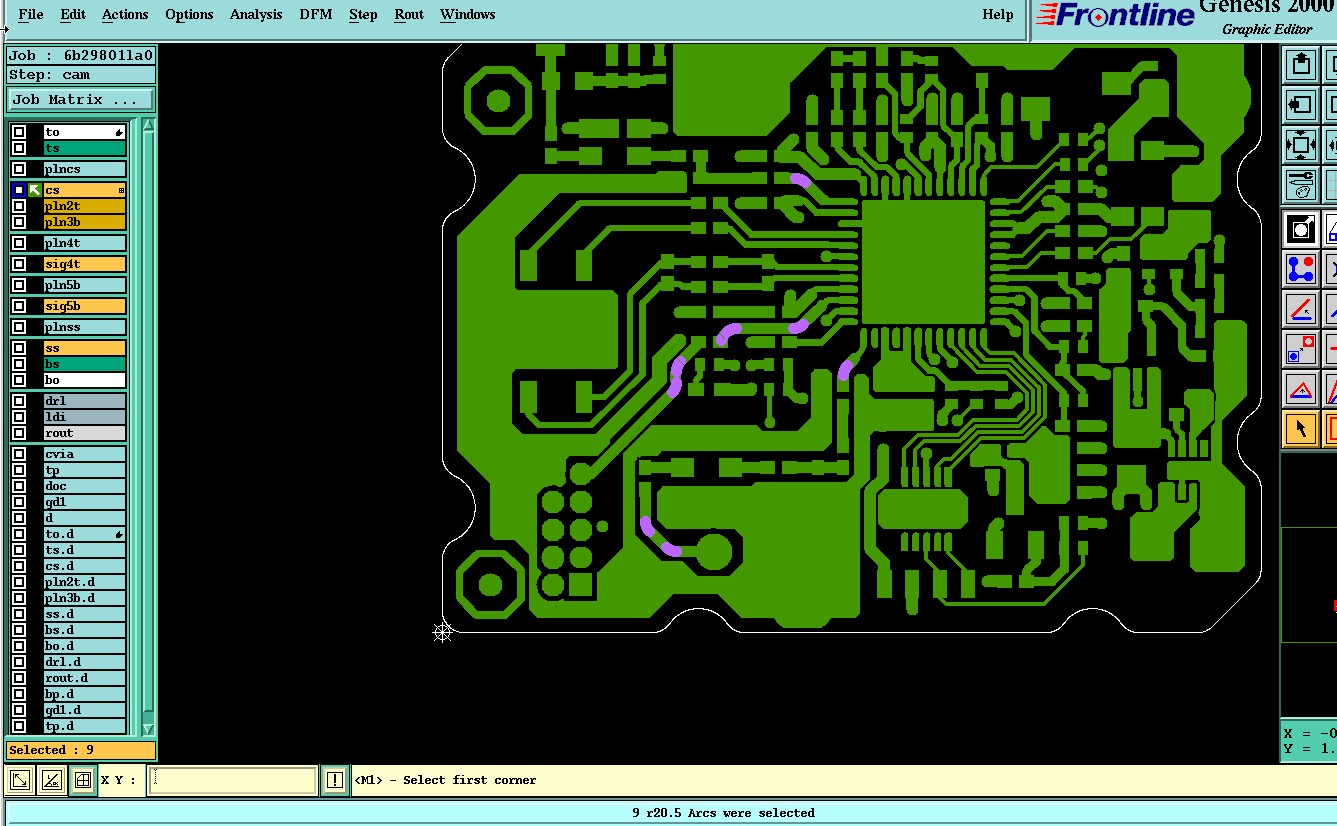Screen dimensions: 1337x826
Task: Open the Options menu
Action: [x=189, y=14]
